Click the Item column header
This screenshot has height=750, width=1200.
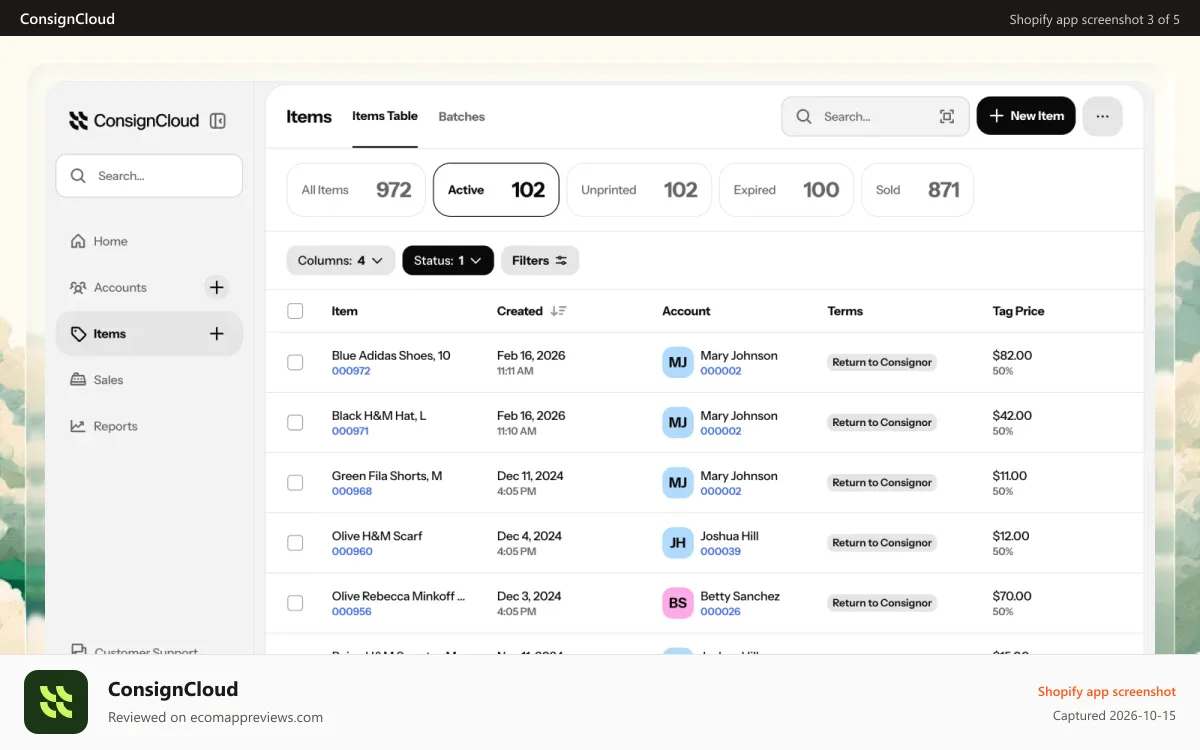[x=344, y=311]
